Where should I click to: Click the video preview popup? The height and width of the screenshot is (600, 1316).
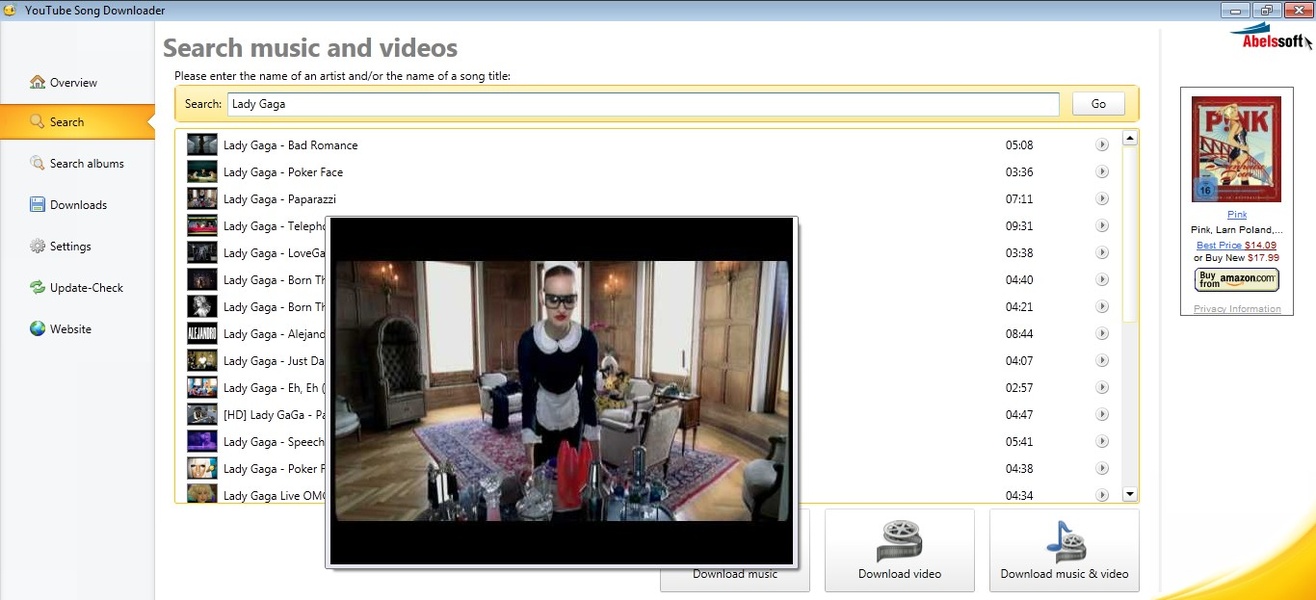pyautogui.click(x=561, y=392)
